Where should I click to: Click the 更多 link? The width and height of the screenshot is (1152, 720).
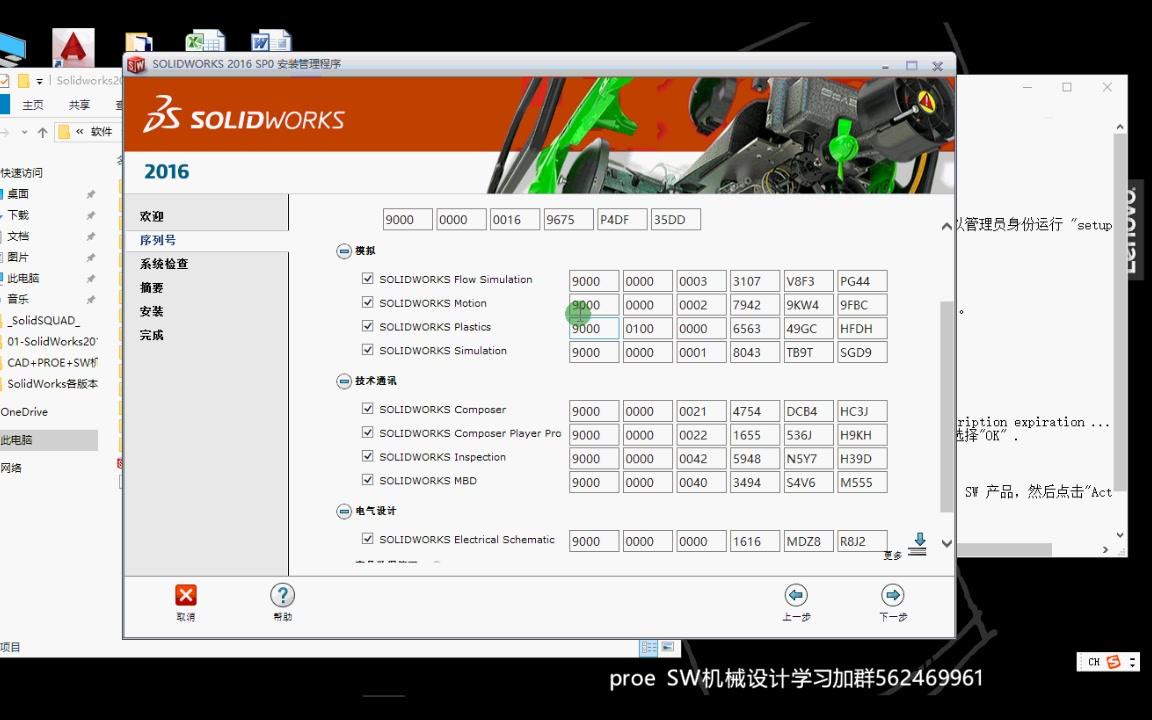tap(890, 553)
